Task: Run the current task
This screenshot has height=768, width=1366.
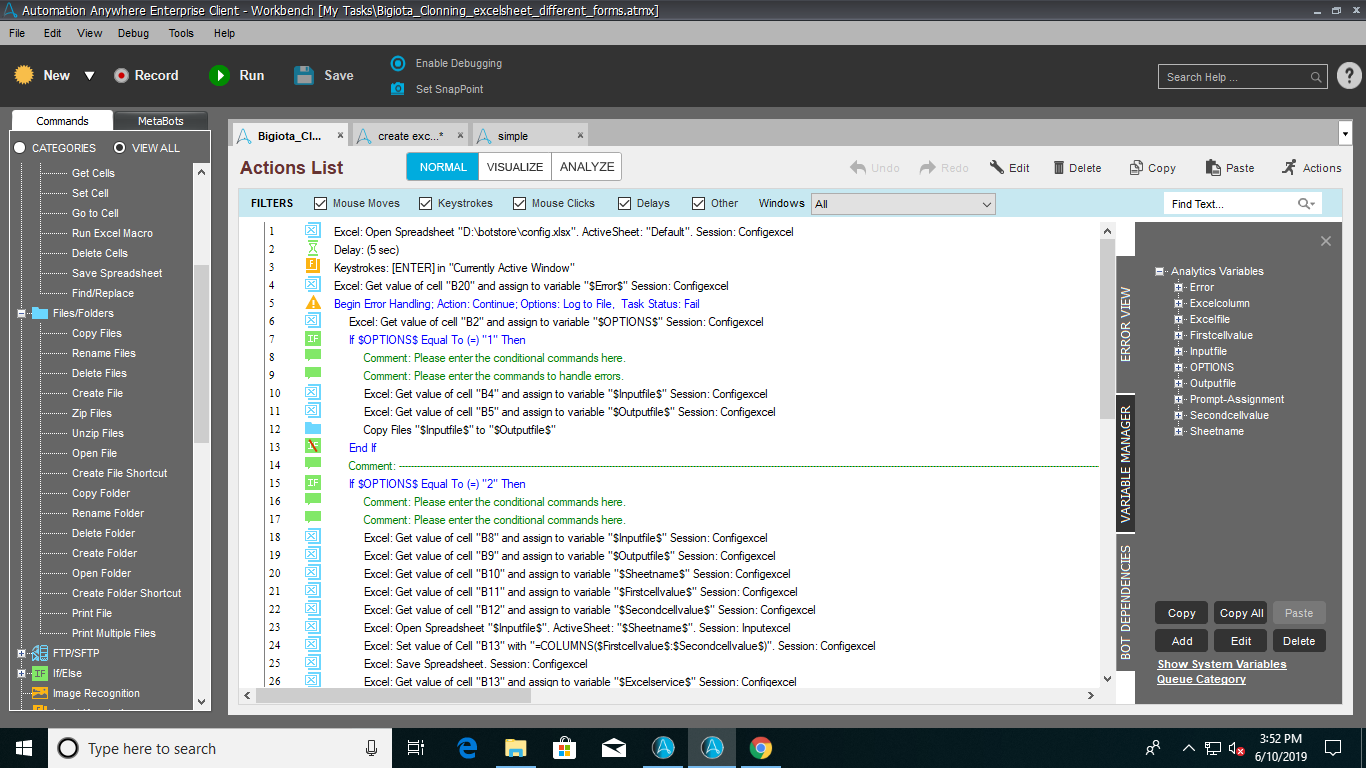Action: 219,76
